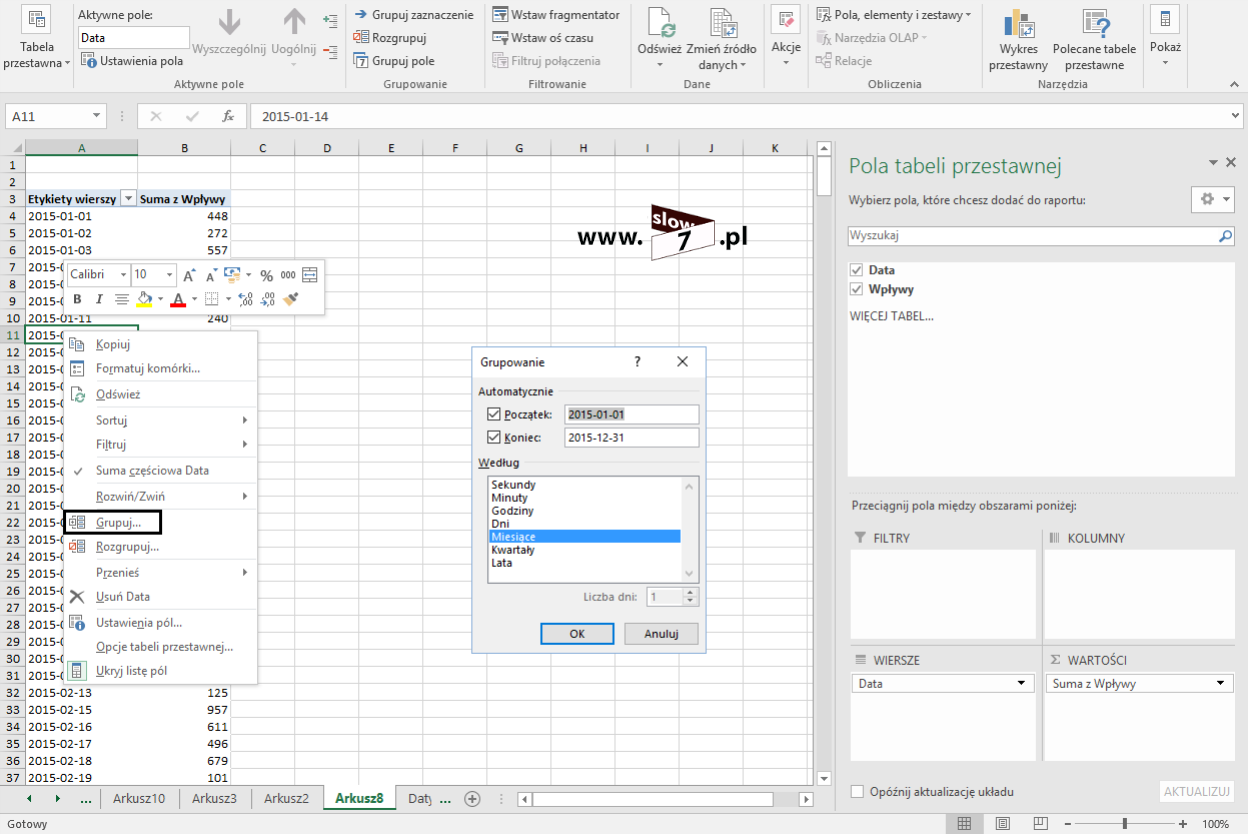1248x834 pixels.
Task: Increase decimal places in mini toolbar
Action: point(245,299)
